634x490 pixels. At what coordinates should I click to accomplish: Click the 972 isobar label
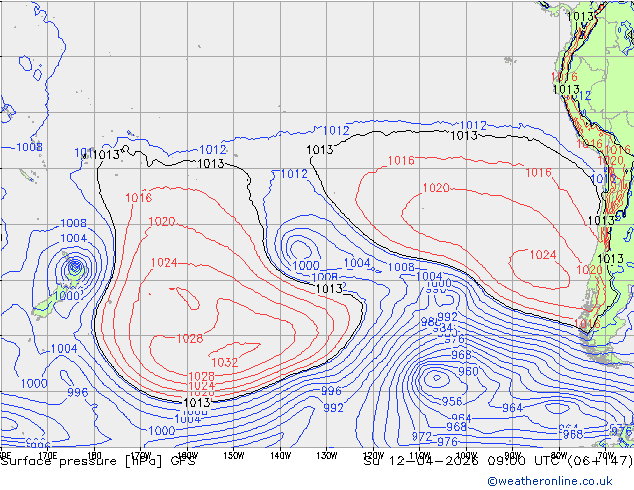point(422,437)
